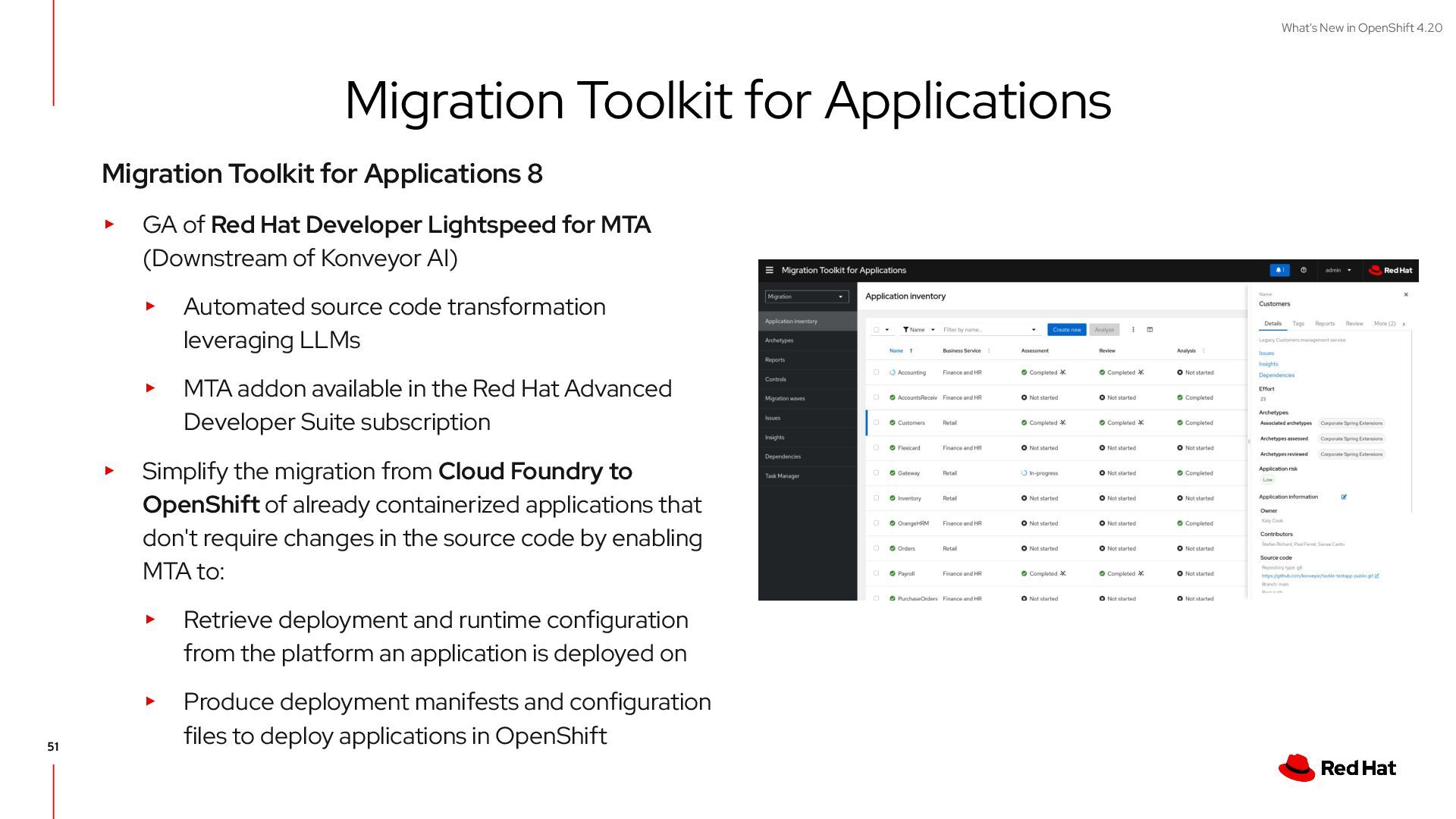Open the hamburger navigation menu icon
Screen dimensions: 1456x819
769,270
